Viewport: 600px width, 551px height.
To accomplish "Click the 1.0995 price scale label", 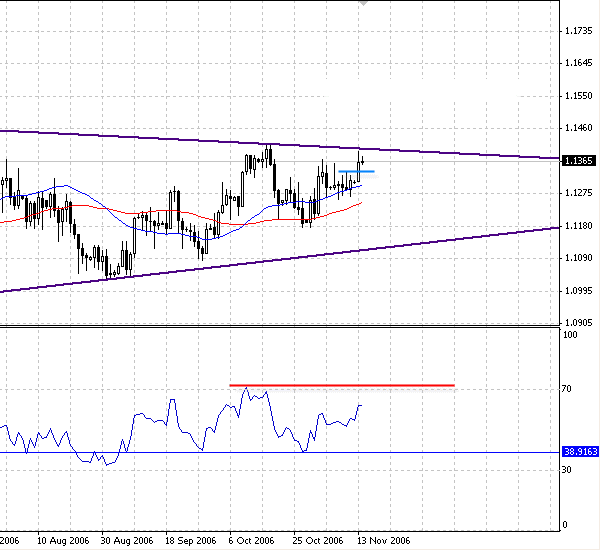I will [578, 291].
